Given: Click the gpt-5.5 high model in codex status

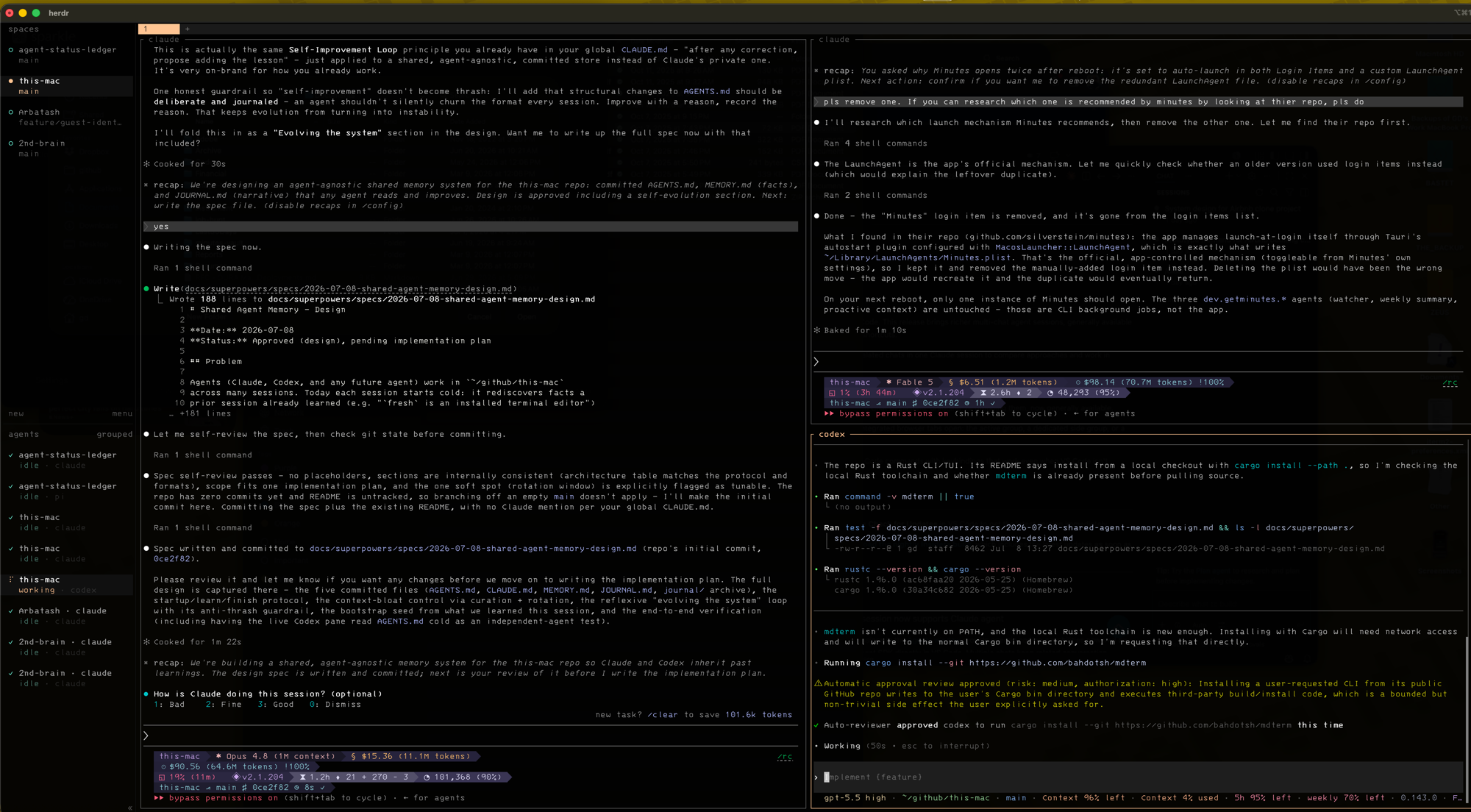Looking at the screenshot, I should (855, 798).
